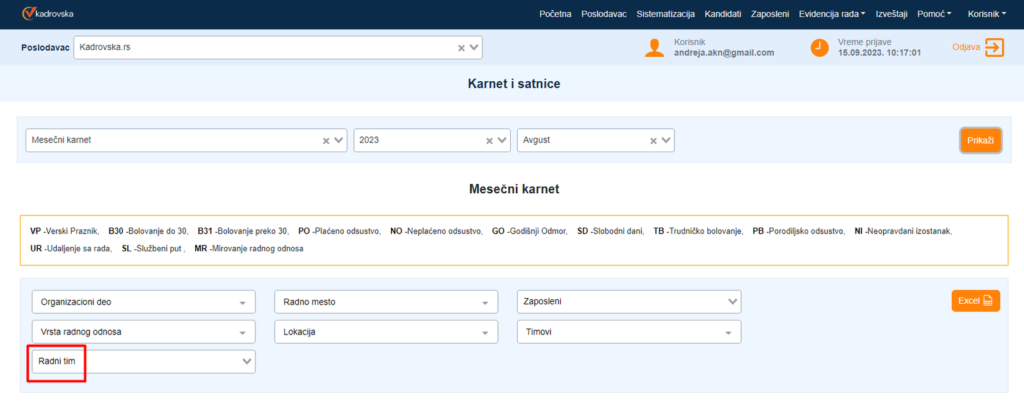The width and height of the screenshot is (1024, 401).
Task: Click the Kadrovska logo
Action: pos(48,14)
